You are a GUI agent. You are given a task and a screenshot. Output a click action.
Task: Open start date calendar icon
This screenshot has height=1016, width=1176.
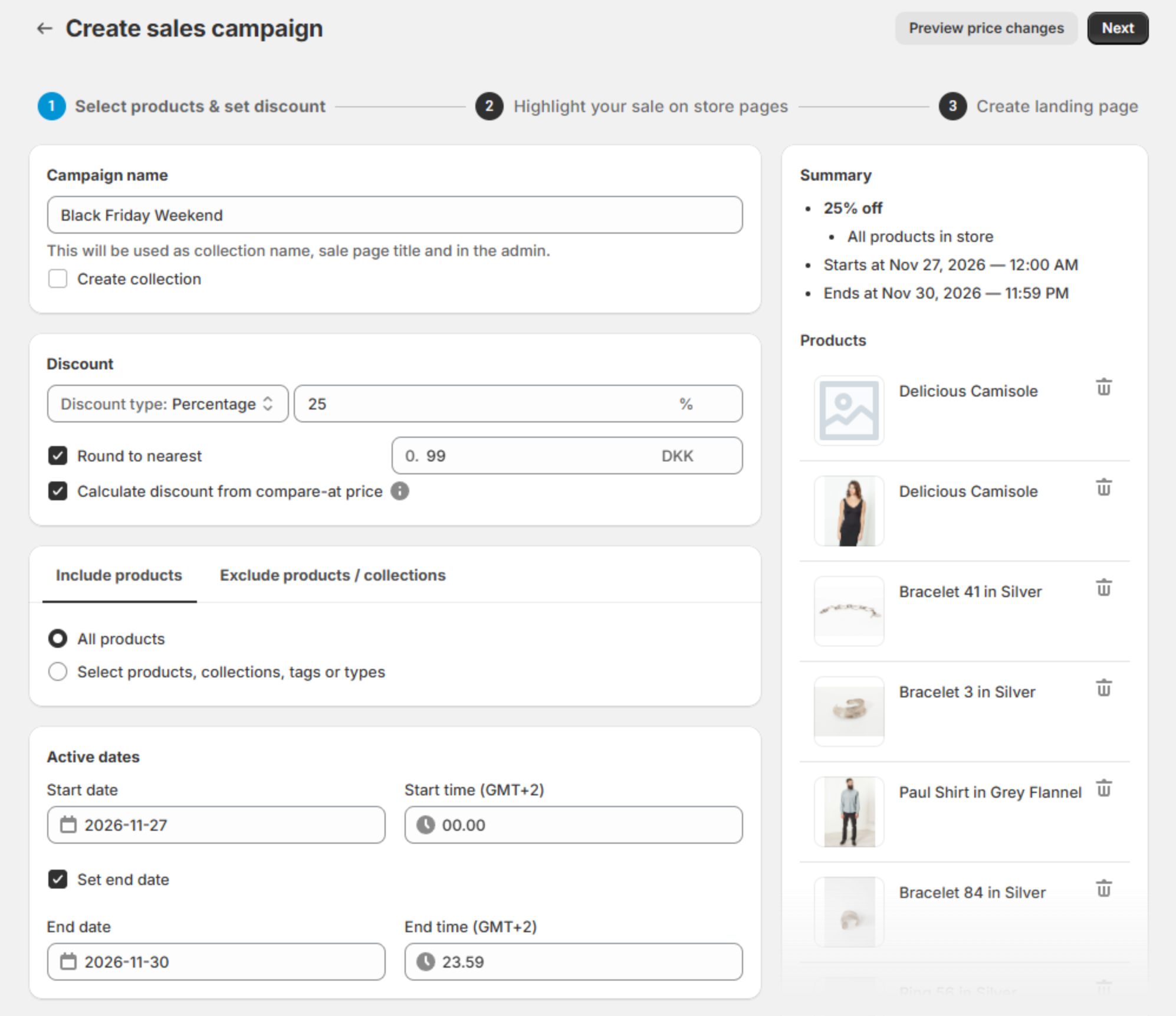(x=68, y=825)
